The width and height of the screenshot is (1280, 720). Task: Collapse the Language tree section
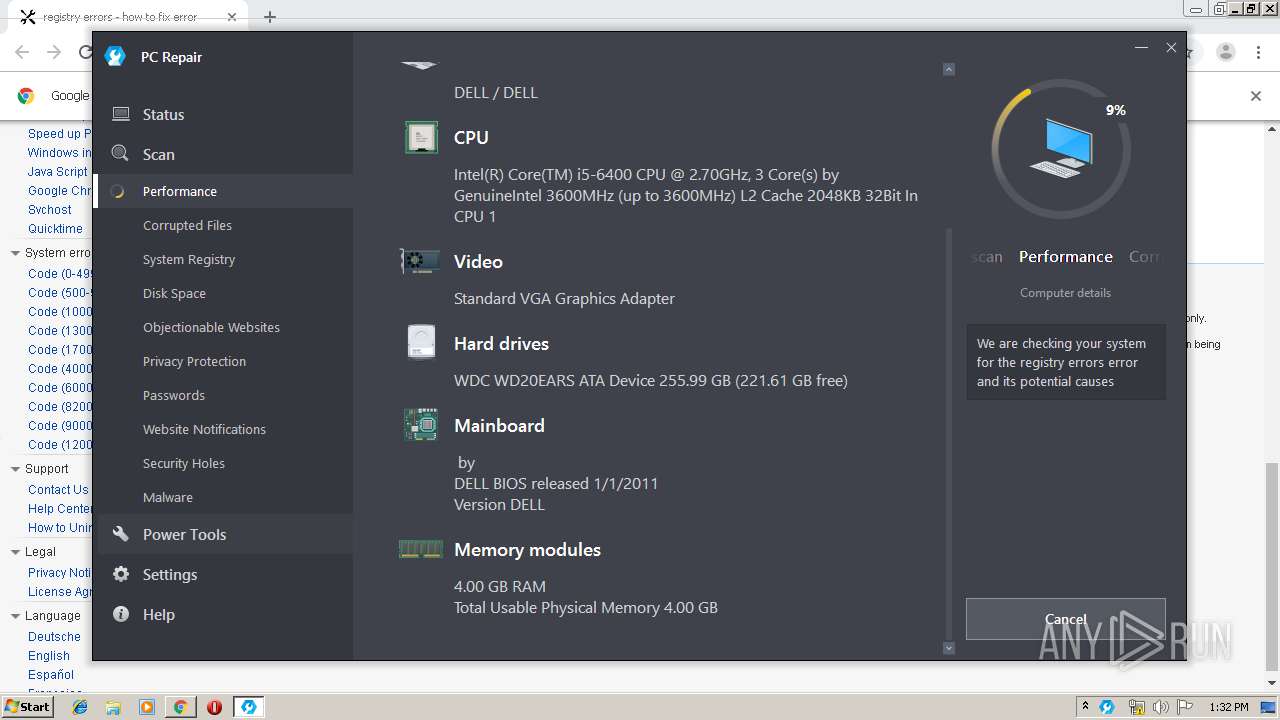pyautogui.click(x=16, y=616)
